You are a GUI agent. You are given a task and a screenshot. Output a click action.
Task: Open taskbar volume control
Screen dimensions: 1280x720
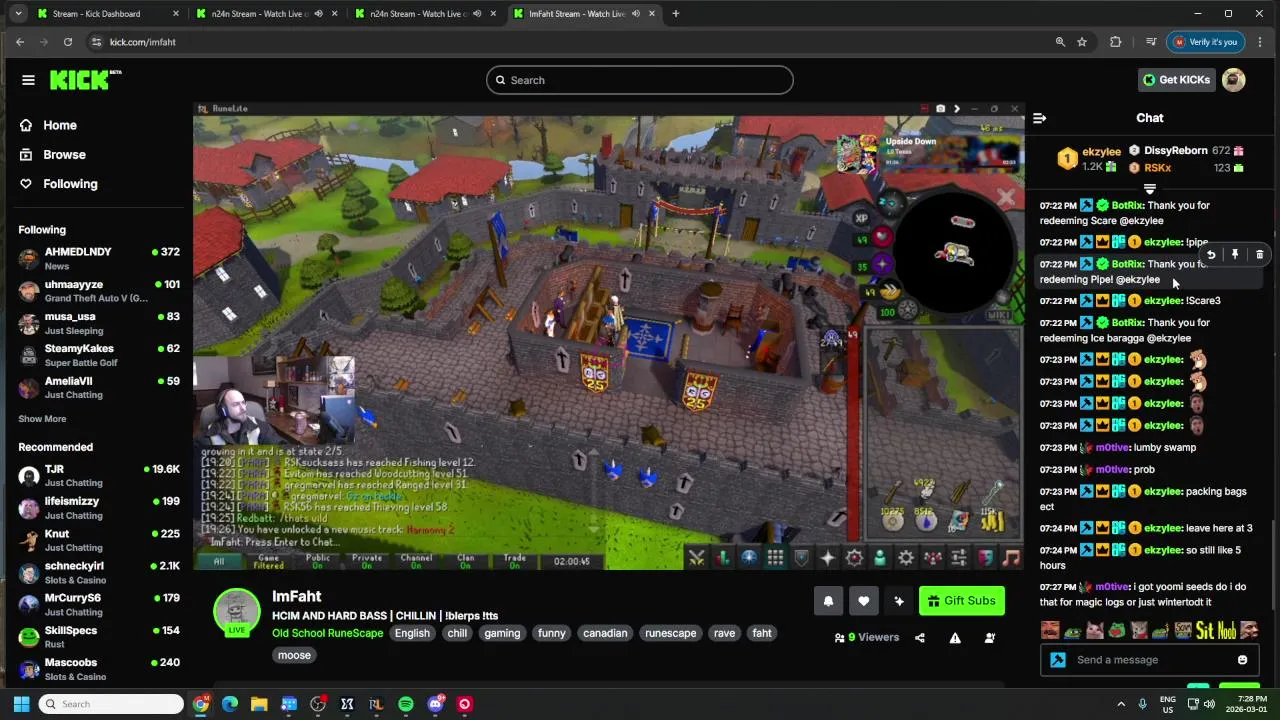(x=1209, y=704)
